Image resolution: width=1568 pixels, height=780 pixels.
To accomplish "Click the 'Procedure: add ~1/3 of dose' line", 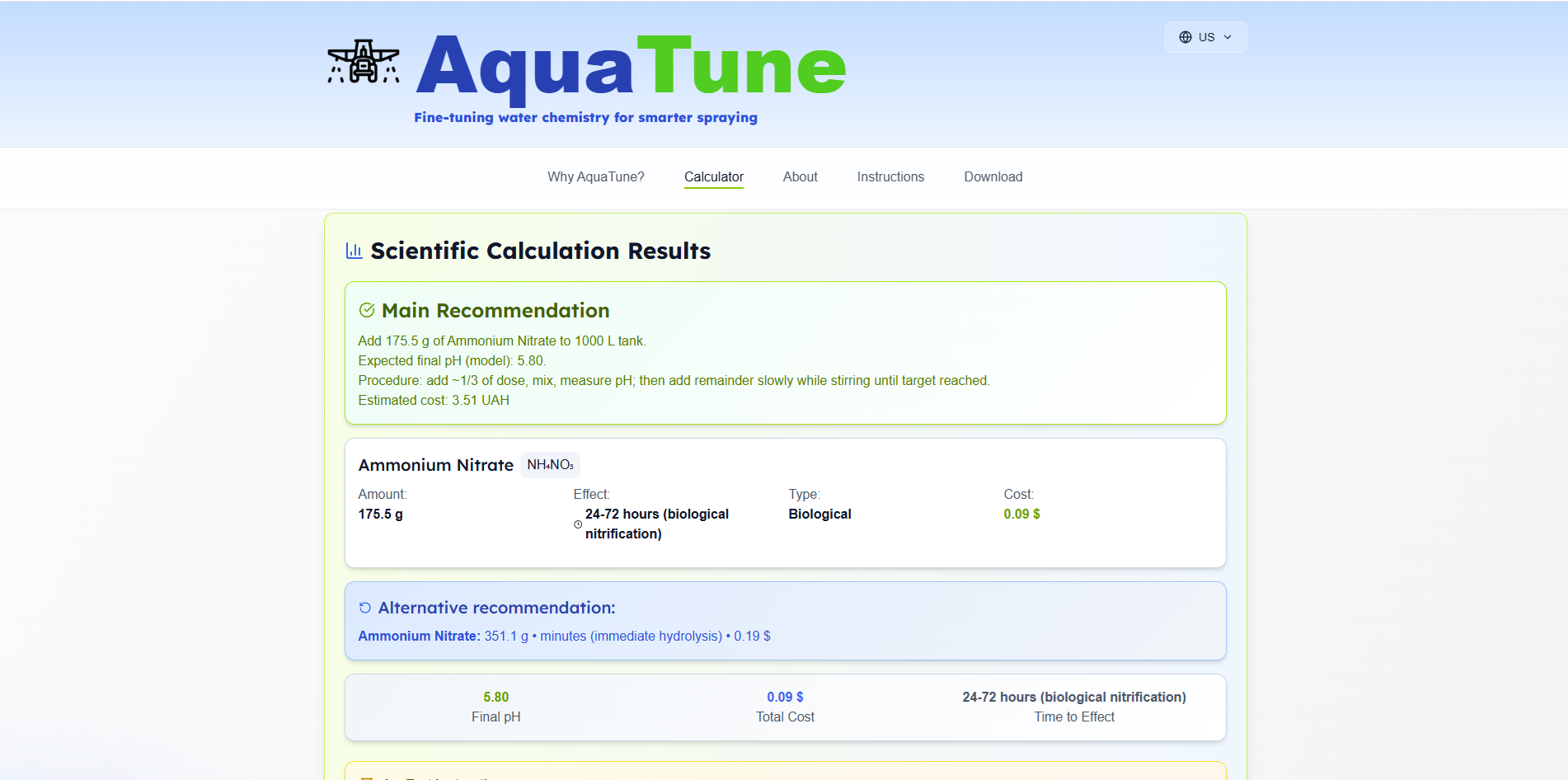I will point(674,380).
